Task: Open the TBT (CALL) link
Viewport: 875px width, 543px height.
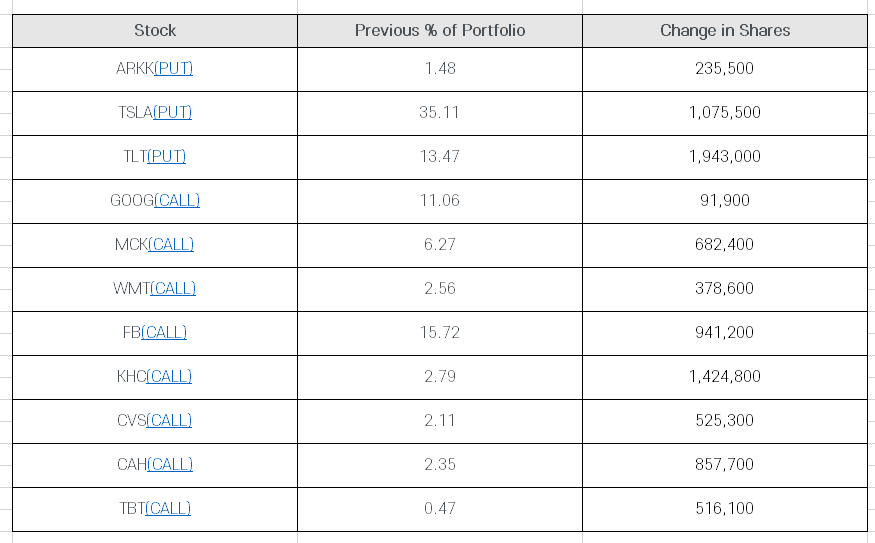Action: pos(168,510)
